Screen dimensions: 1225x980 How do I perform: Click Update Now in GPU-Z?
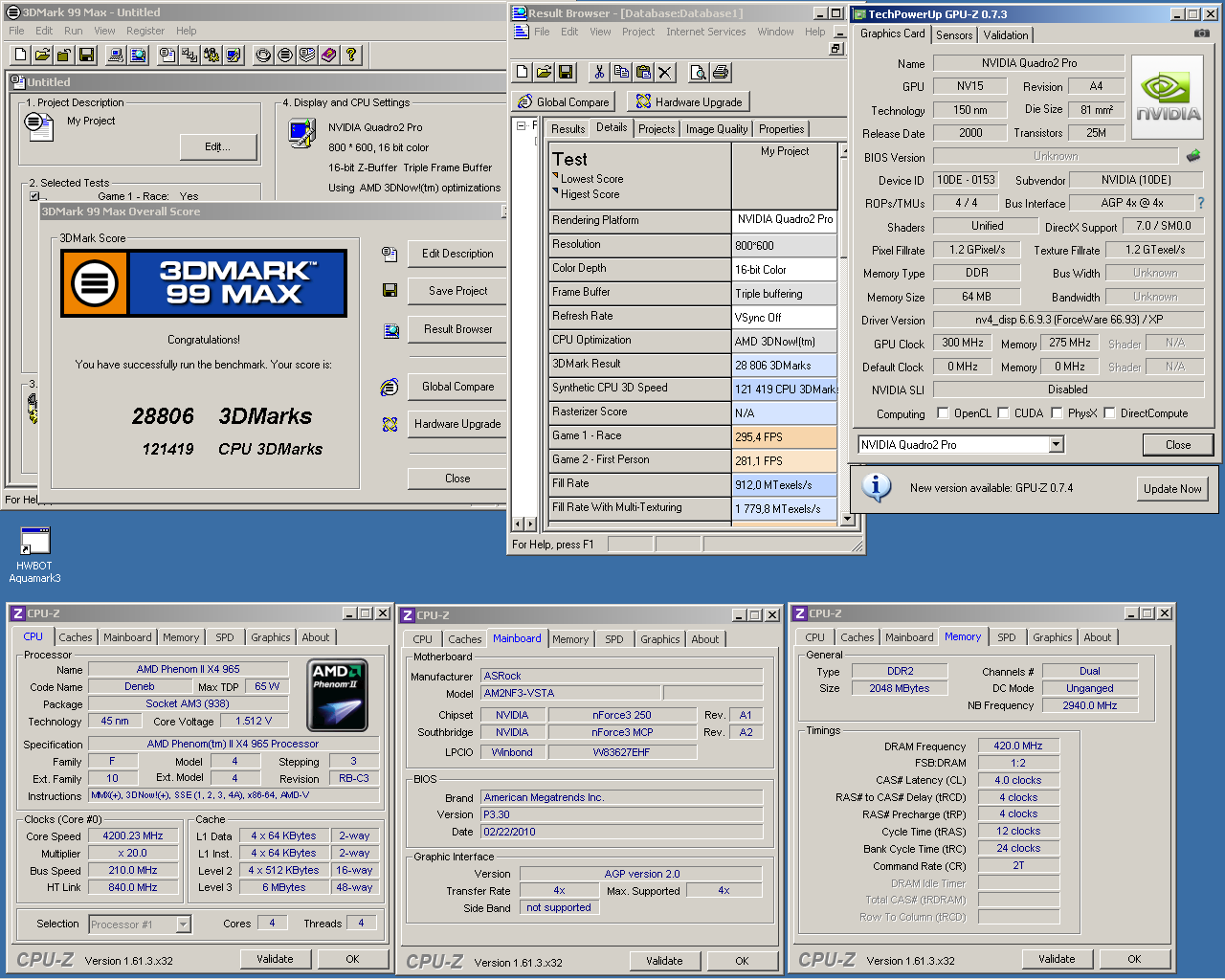[x=1172, y=489]
